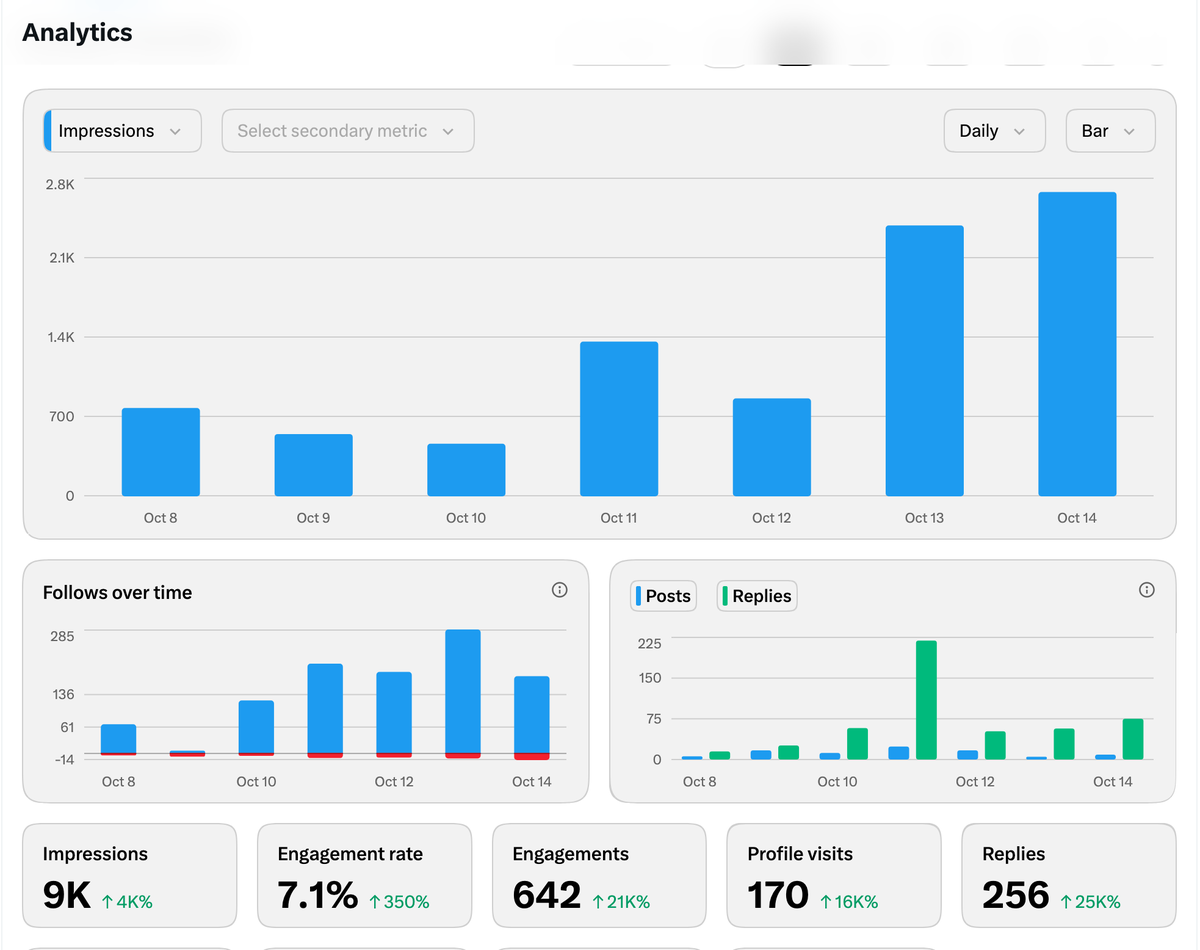Click the tallest green Replies bar

926,700
